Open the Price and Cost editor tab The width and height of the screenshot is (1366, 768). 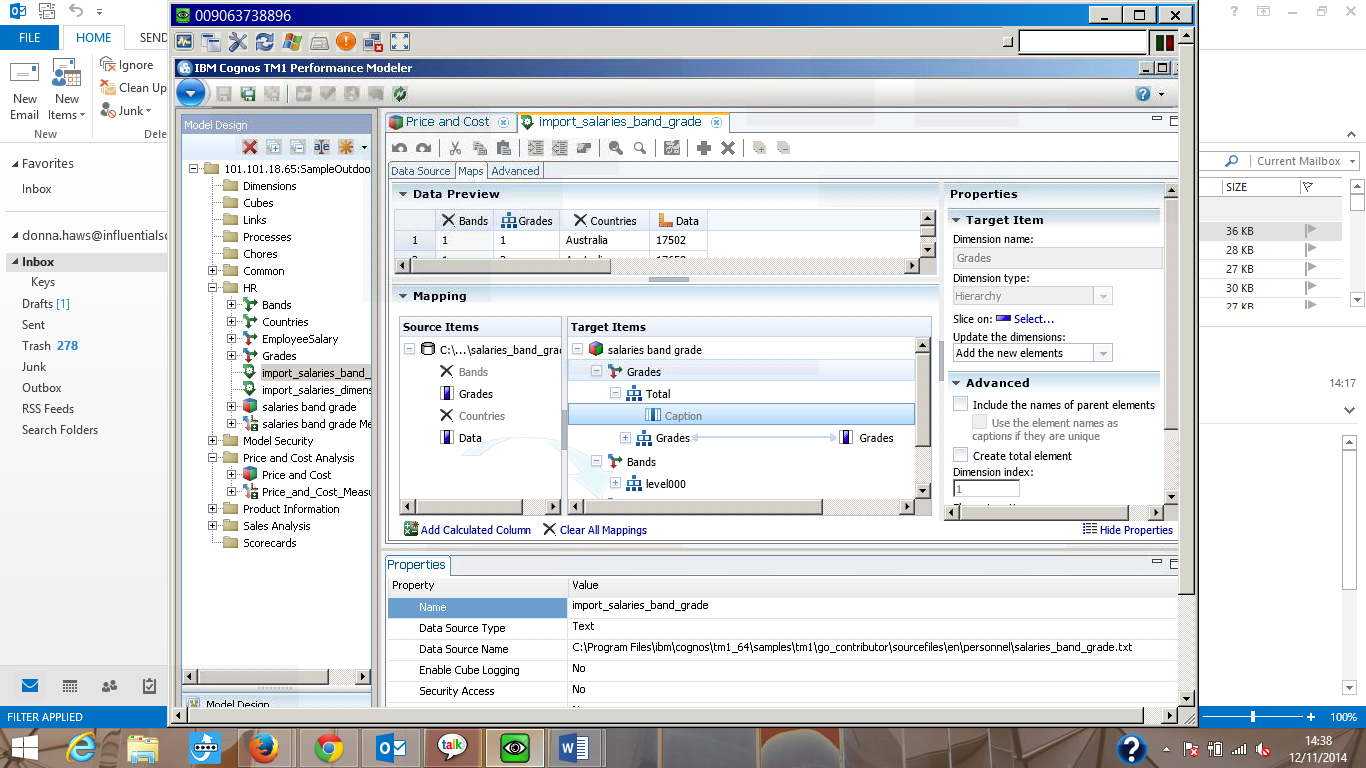pyautogui.click(x=448, y=122)
